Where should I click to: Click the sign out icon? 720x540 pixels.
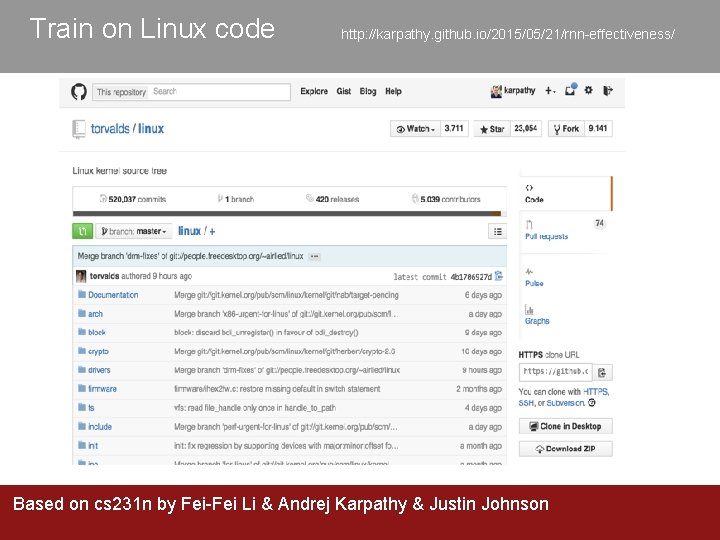click(x=608, y=90)
